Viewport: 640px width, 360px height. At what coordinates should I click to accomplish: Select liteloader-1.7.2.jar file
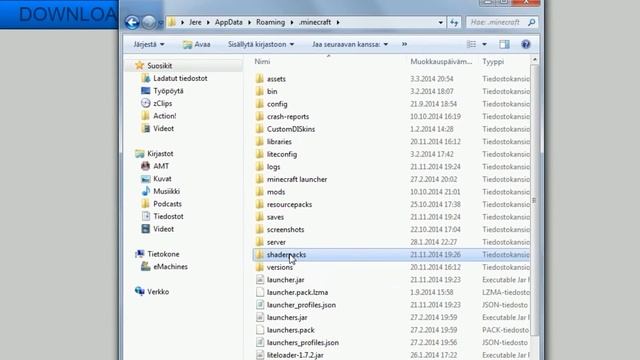pyautogui.click(x=295, y=355)
